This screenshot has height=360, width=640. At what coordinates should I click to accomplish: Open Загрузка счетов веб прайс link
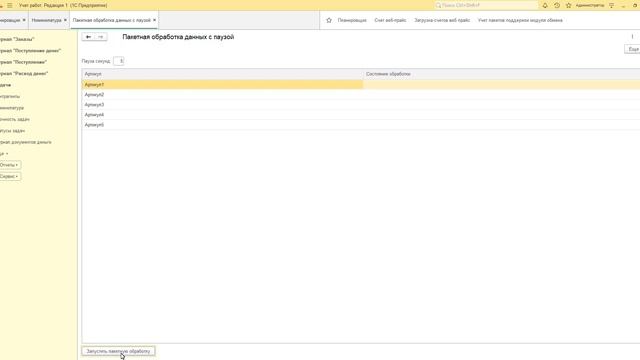[x=442, y=20]
